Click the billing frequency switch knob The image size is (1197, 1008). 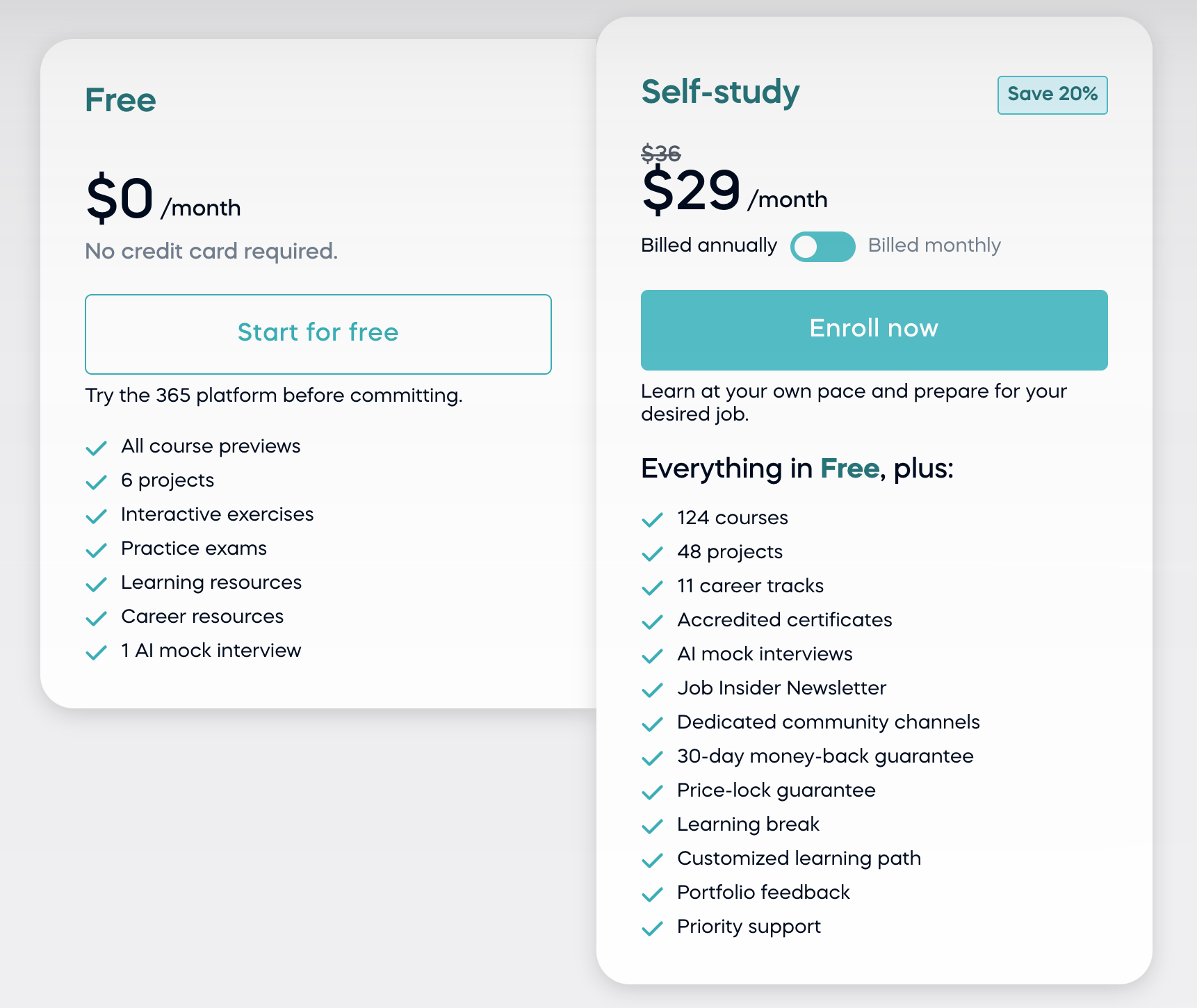810,246
